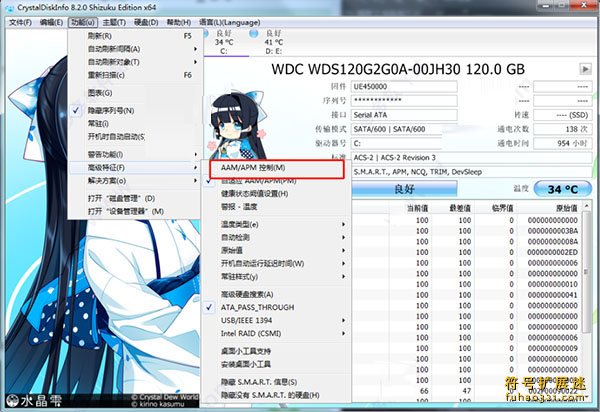
Task: Open the 语言(L)(Language) menu
Action: tap(230, 23)
